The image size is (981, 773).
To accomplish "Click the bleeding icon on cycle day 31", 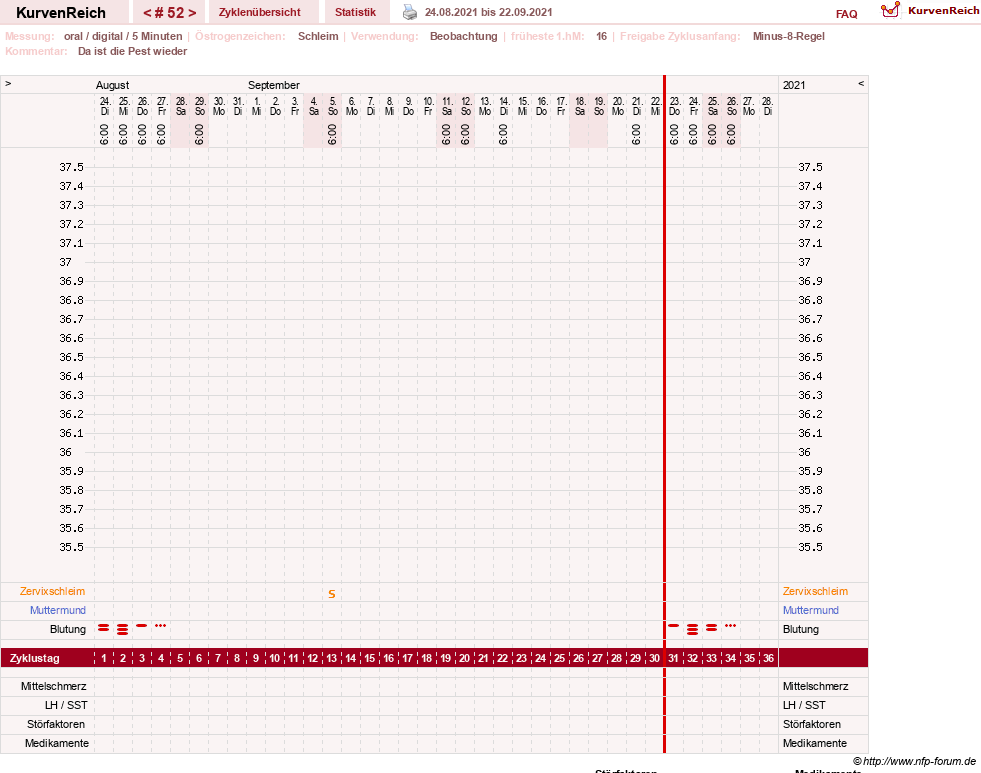I will (x=673, y=625).
